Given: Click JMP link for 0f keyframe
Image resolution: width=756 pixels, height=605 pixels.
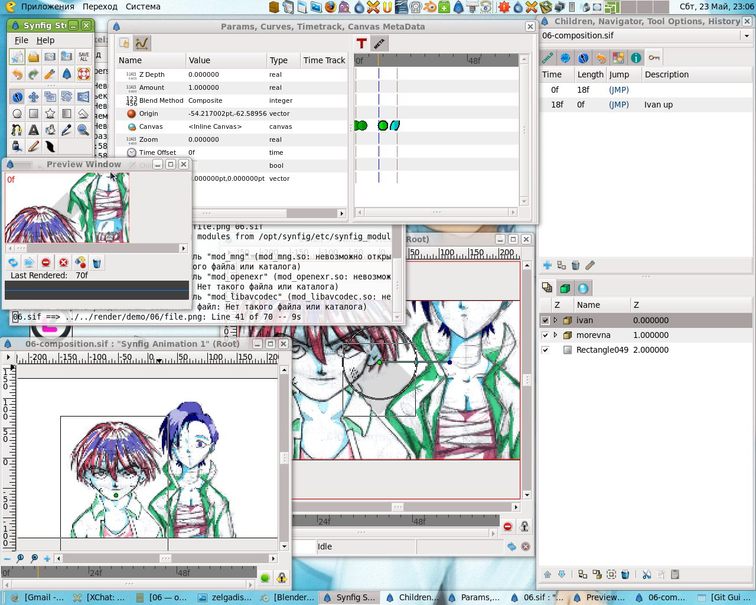Looking at the screenshot, I should click(619, 90).
